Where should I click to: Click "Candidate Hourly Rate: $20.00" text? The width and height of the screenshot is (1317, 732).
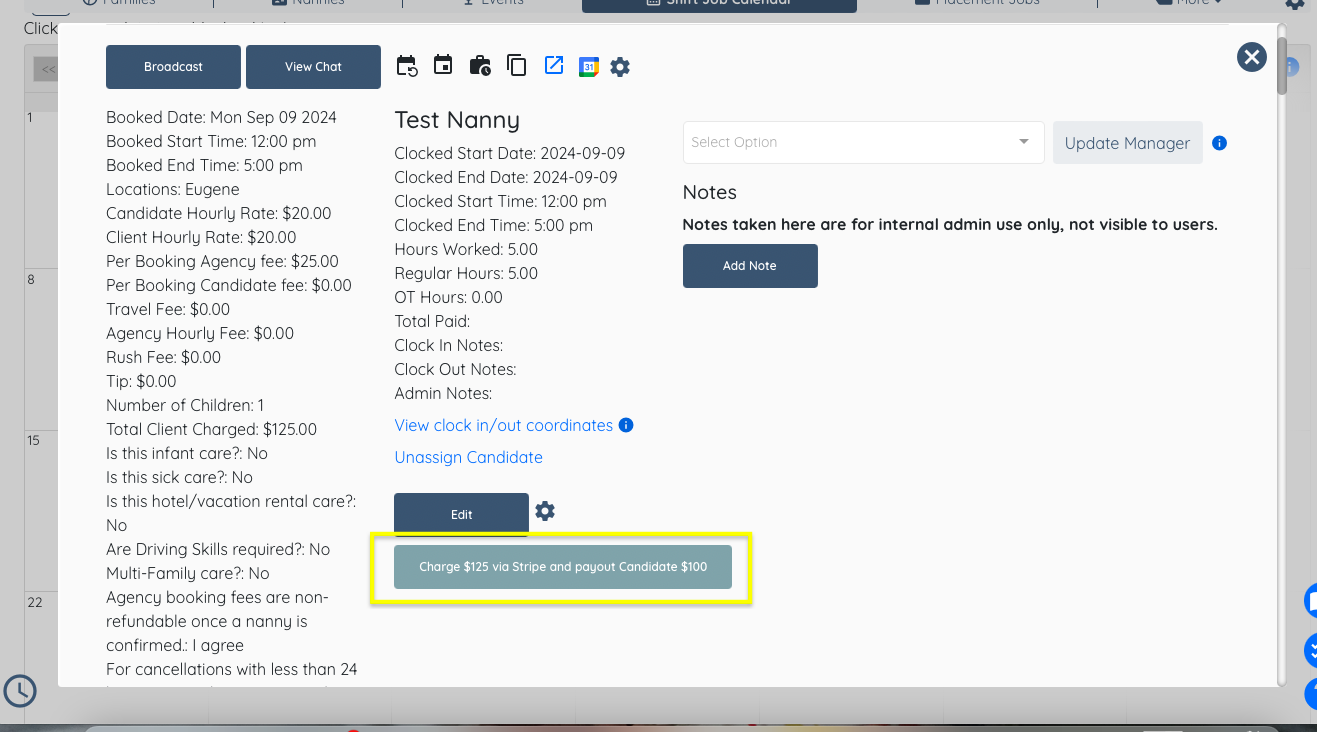click(x=218, y=213)
